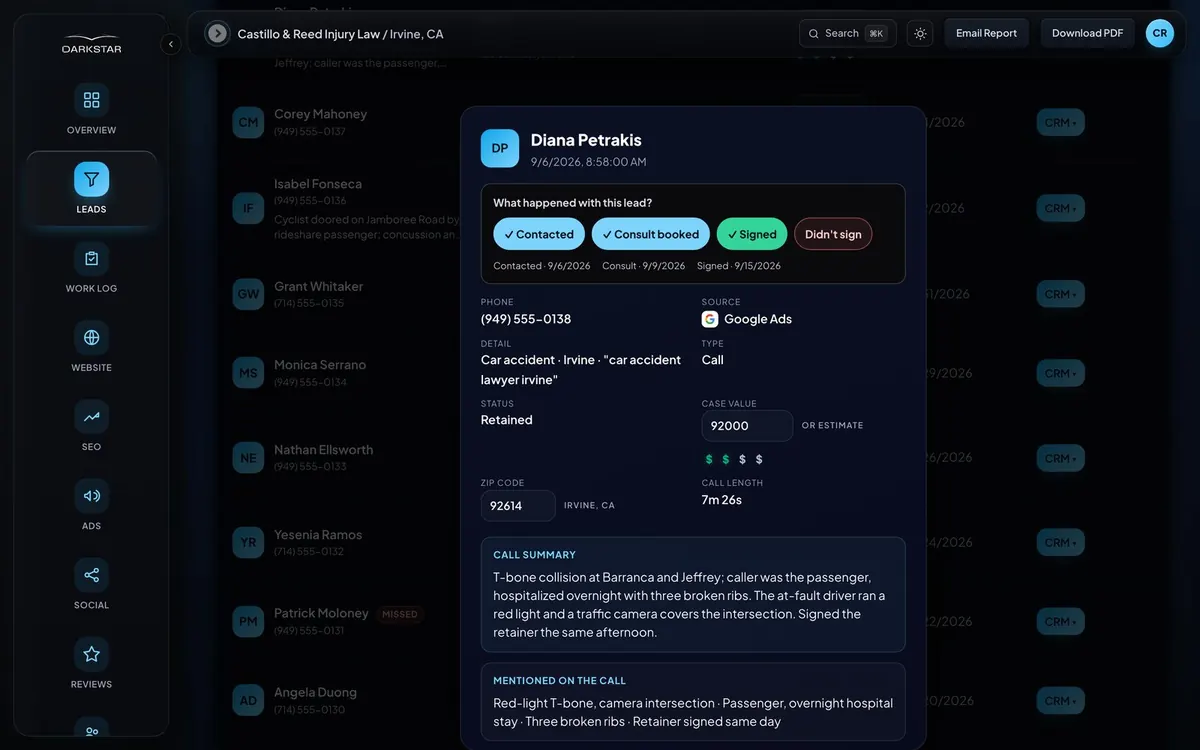1200x750 pixels.
Task: Open the Ads megaphone icon
Action: tap(91, 495)
